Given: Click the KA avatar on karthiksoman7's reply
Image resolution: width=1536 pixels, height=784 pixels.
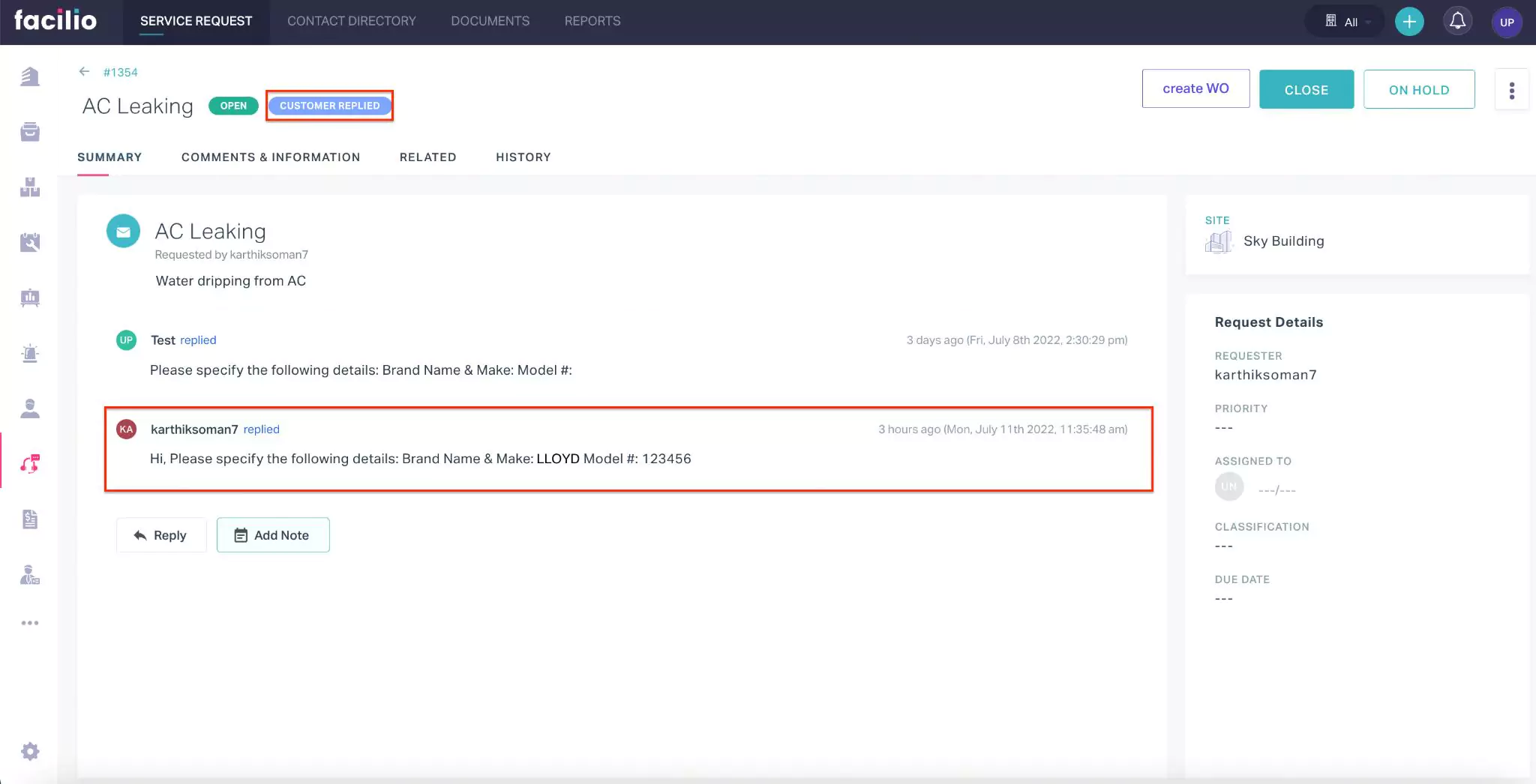Looking at the screenshot, I should tap(126, 429).
